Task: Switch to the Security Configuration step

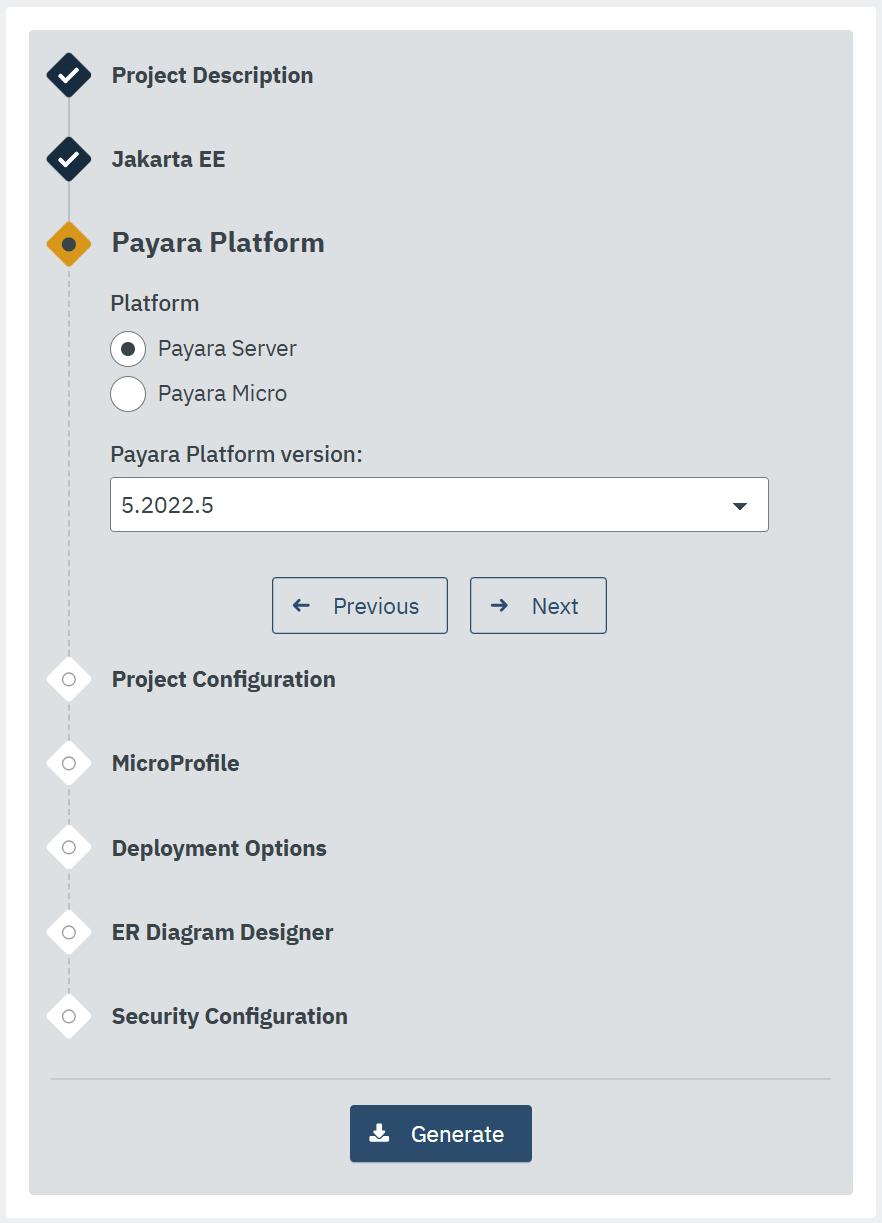Action: pyautogui.click(x=229, y=1016)
